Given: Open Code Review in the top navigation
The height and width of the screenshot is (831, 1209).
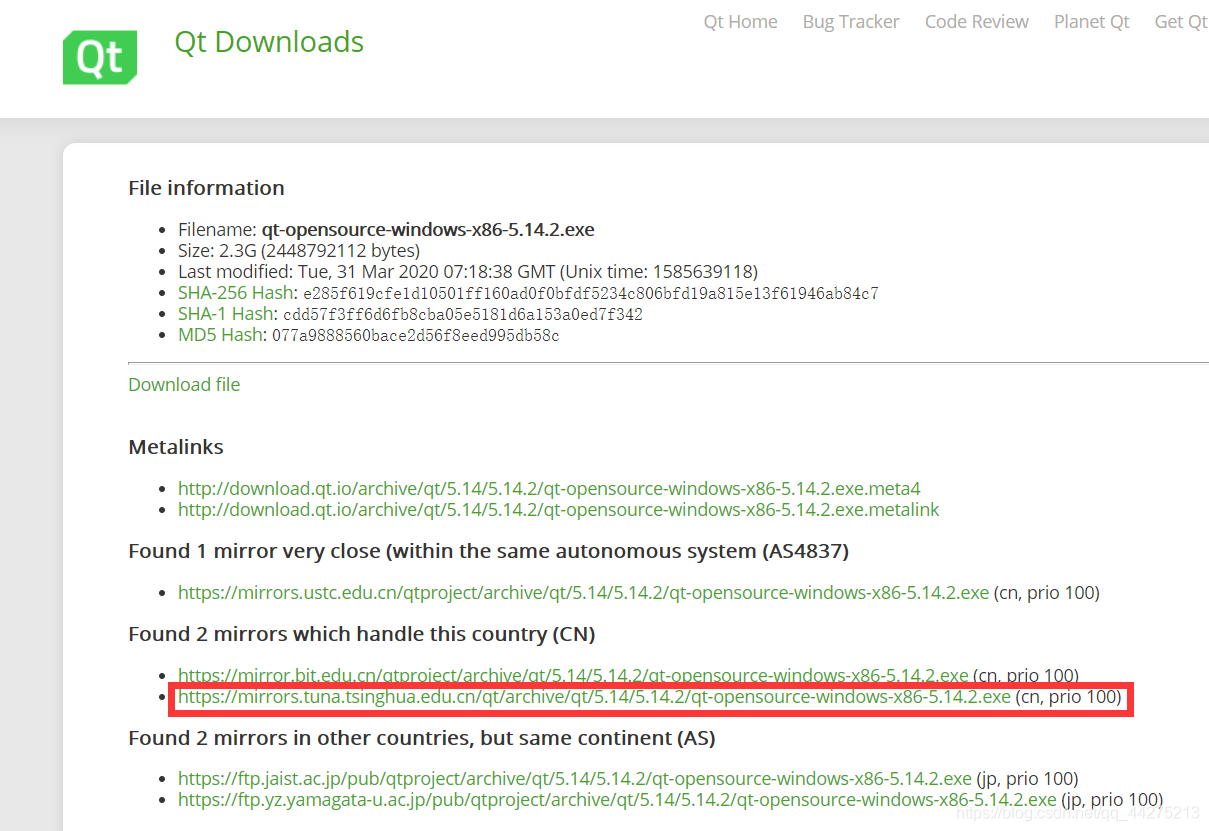Looking at the screenshot, I should point(977,22).
